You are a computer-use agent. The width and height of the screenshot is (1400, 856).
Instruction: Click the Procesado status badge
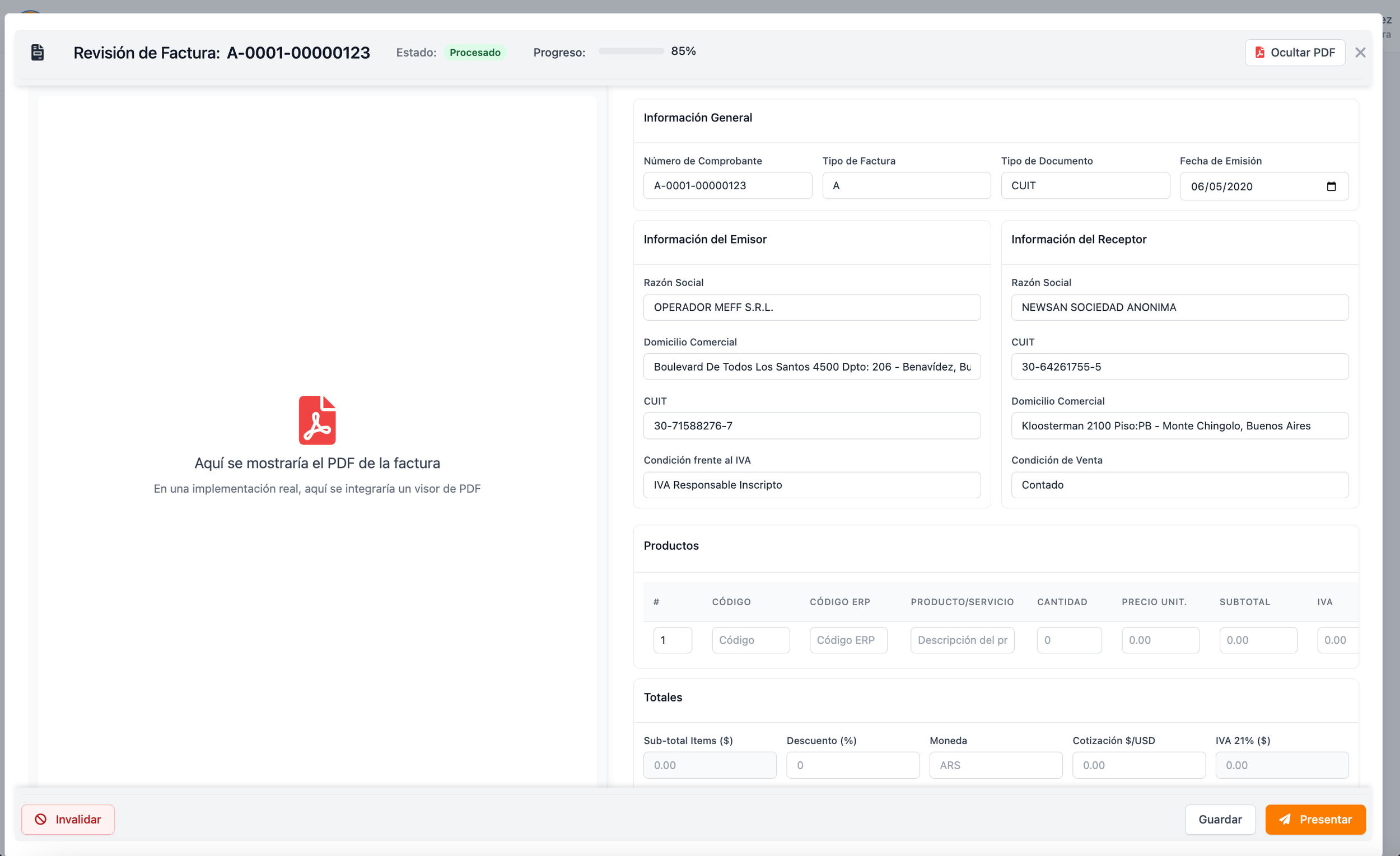coord(474,52)
